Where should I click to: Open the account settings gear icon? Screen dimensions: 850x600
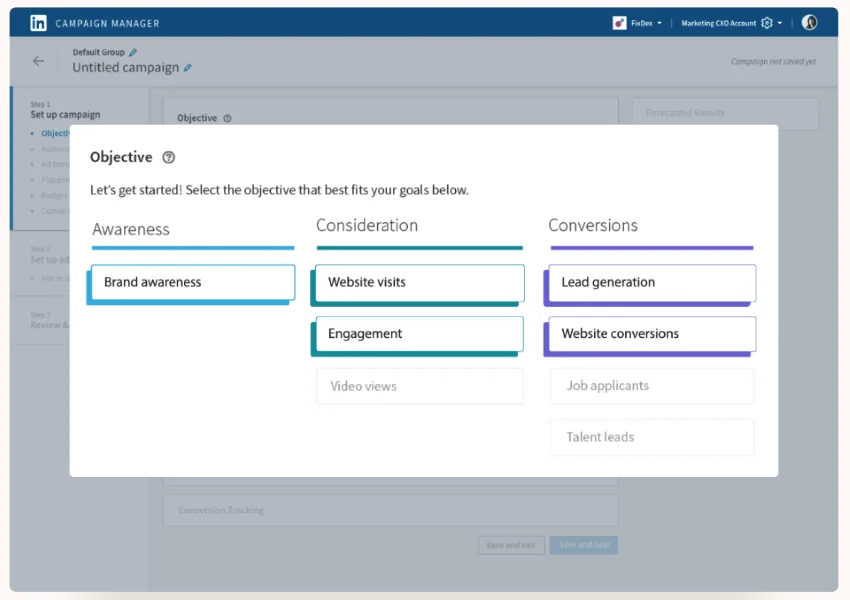pyautogui.click(x=767, y=23)
